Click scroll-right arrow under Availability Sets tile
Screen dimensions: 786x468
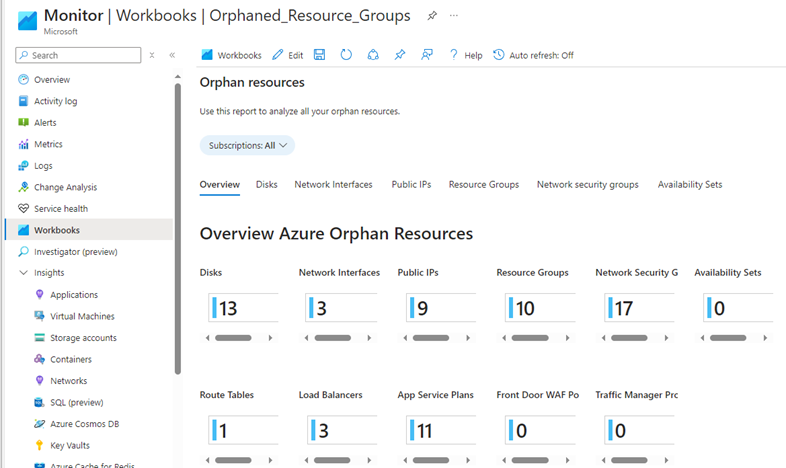pyautogui.click(x=765, y=338)
